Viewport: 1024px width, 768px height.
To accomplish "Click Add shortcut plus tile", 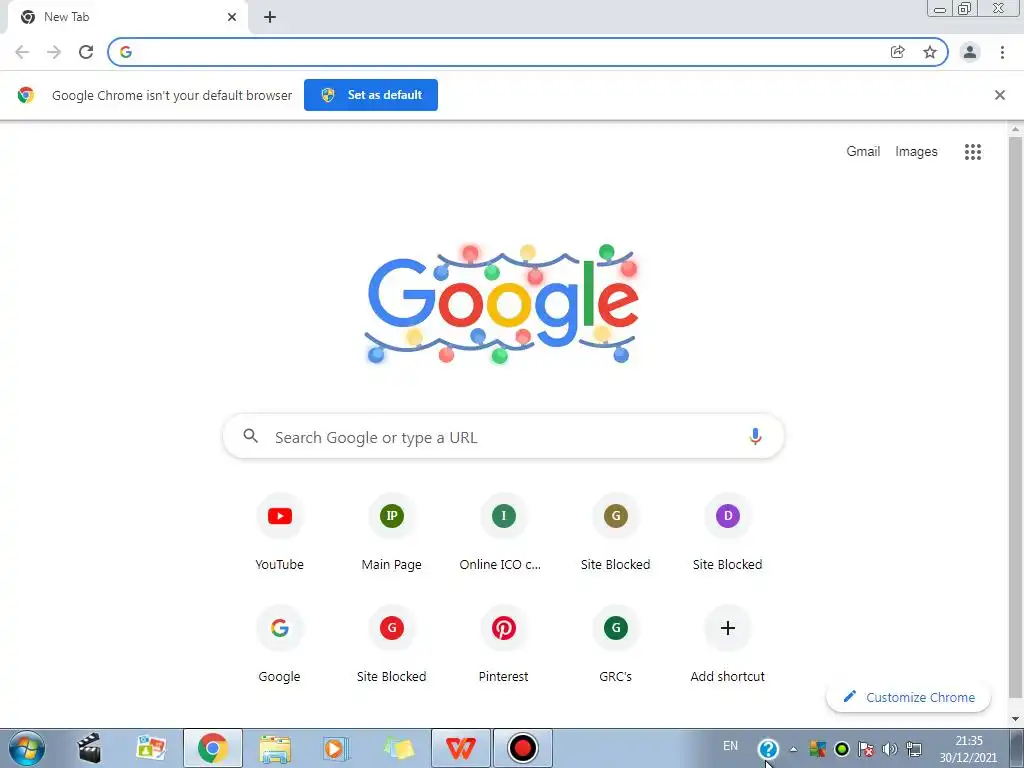I will pos(728,645).
